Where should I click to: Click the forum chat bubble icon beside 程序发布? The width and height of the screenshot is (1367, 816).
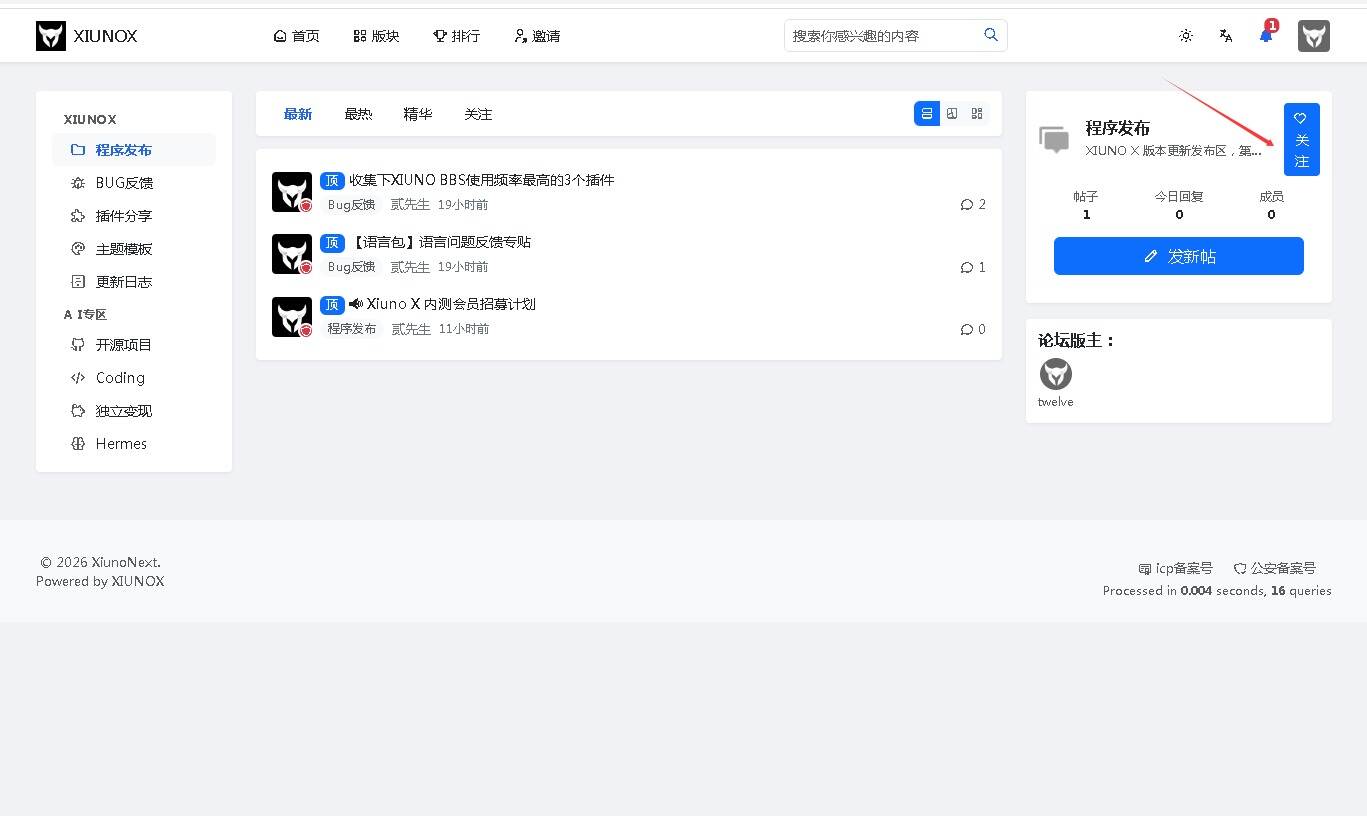[1054, 140]
